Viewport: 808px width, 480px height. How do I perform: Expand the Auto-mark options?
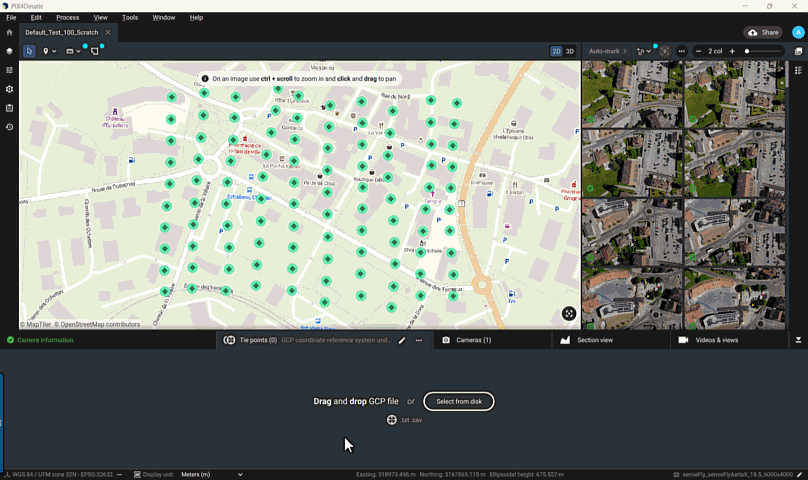point(626,51)
